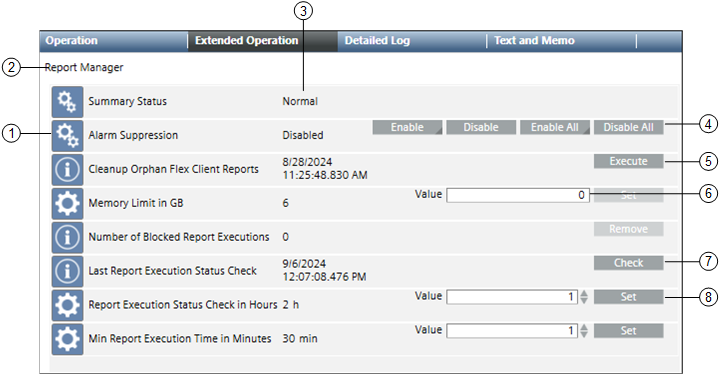Click the Number of Blocked Report Executions label
The image size is (720, 374).
tap(179, 237)
